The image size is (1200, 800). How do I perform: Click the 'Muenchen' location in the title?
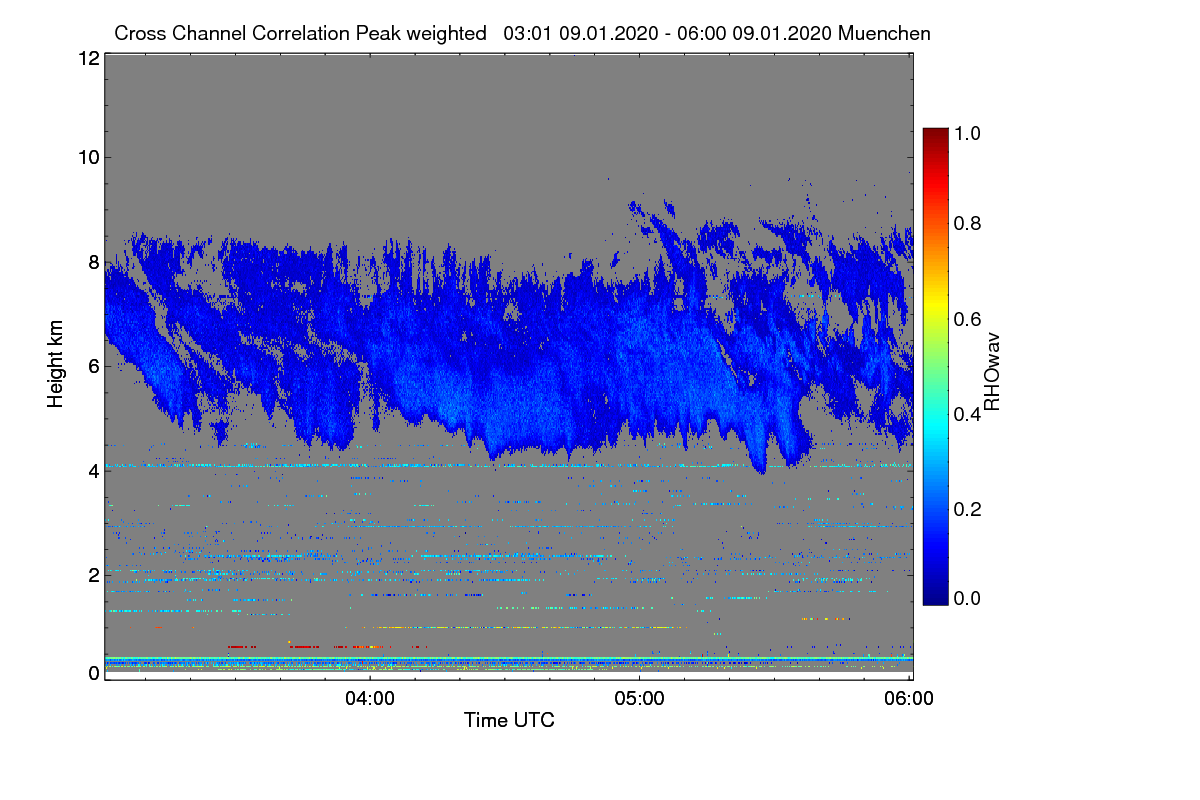pyautogui.click(x=885, y=33)
